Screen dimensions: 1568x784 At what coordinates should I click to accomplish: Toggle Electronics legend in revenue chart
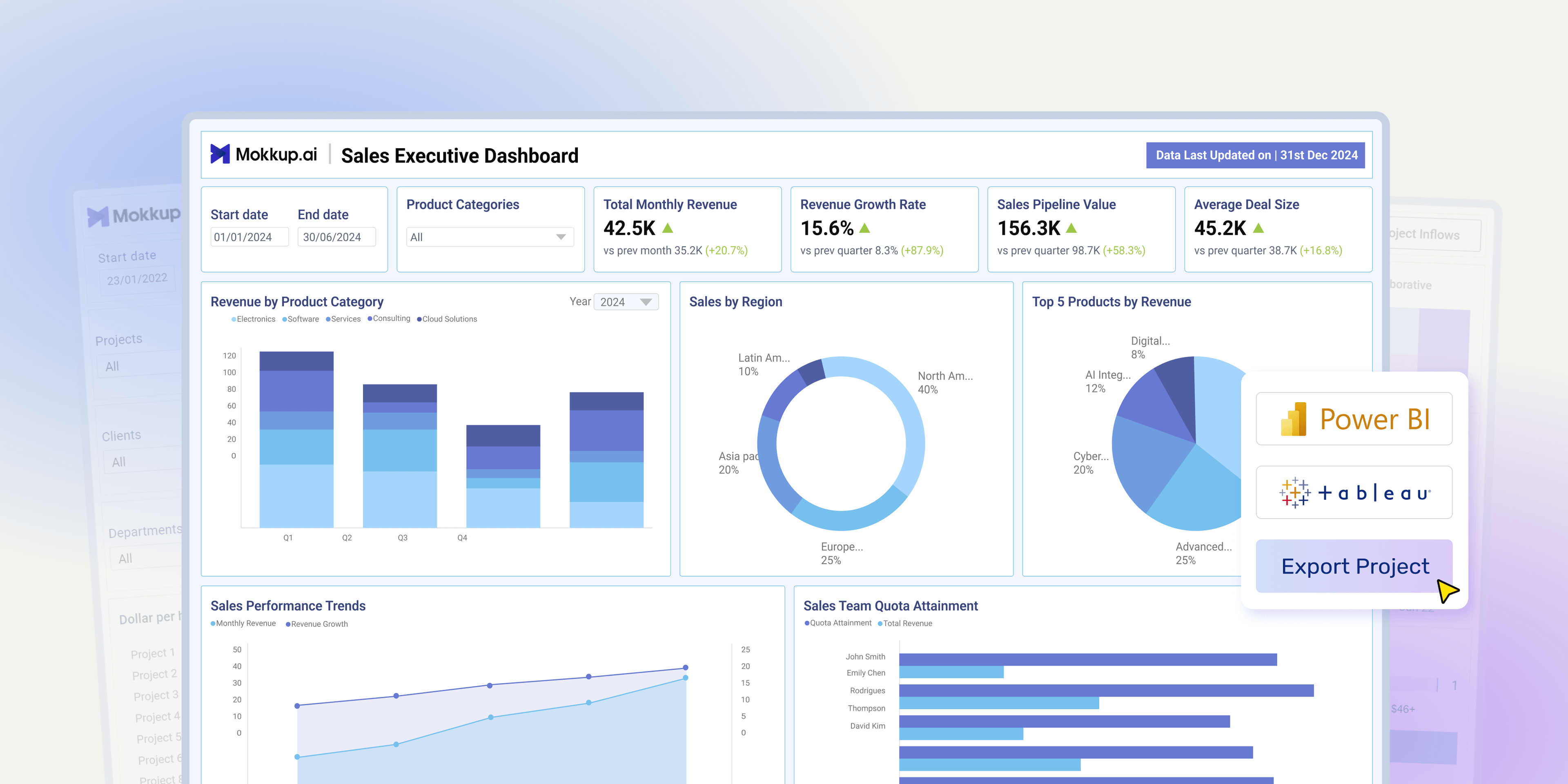pos(253,319)
